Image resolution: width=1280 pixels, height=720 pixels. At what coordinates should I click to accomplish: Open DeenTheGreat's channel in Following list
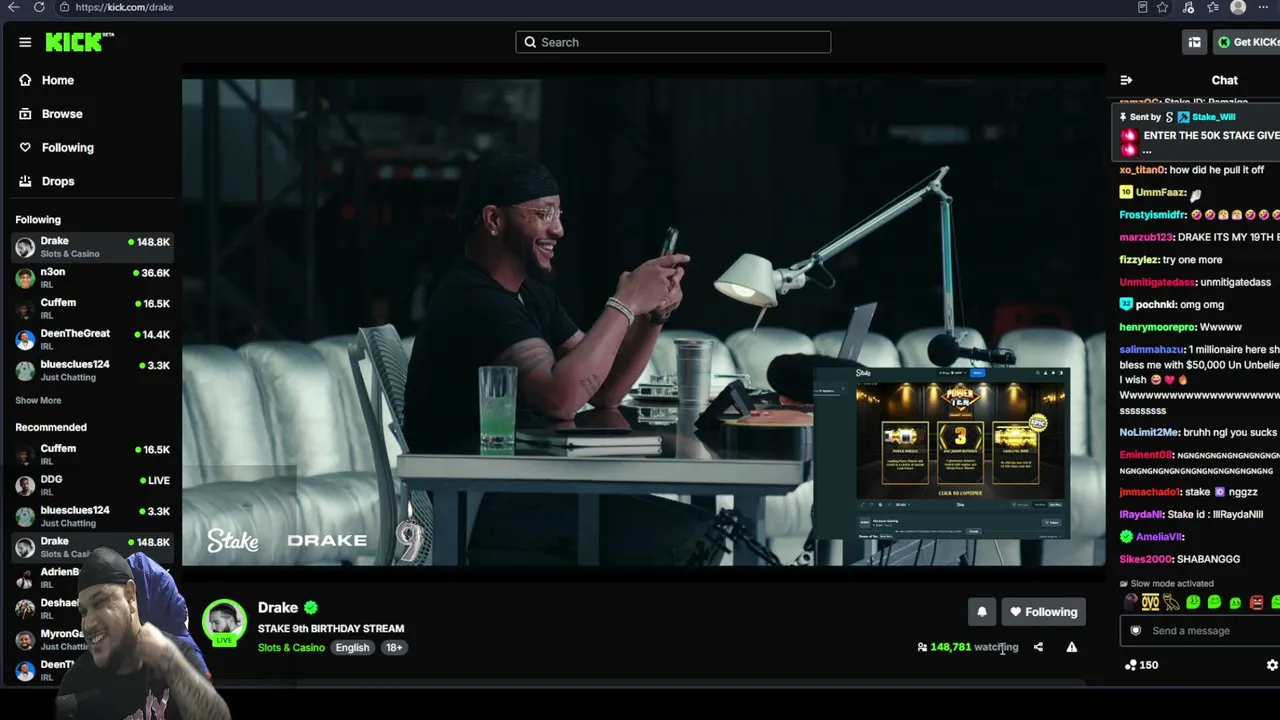tap(92, 339)
